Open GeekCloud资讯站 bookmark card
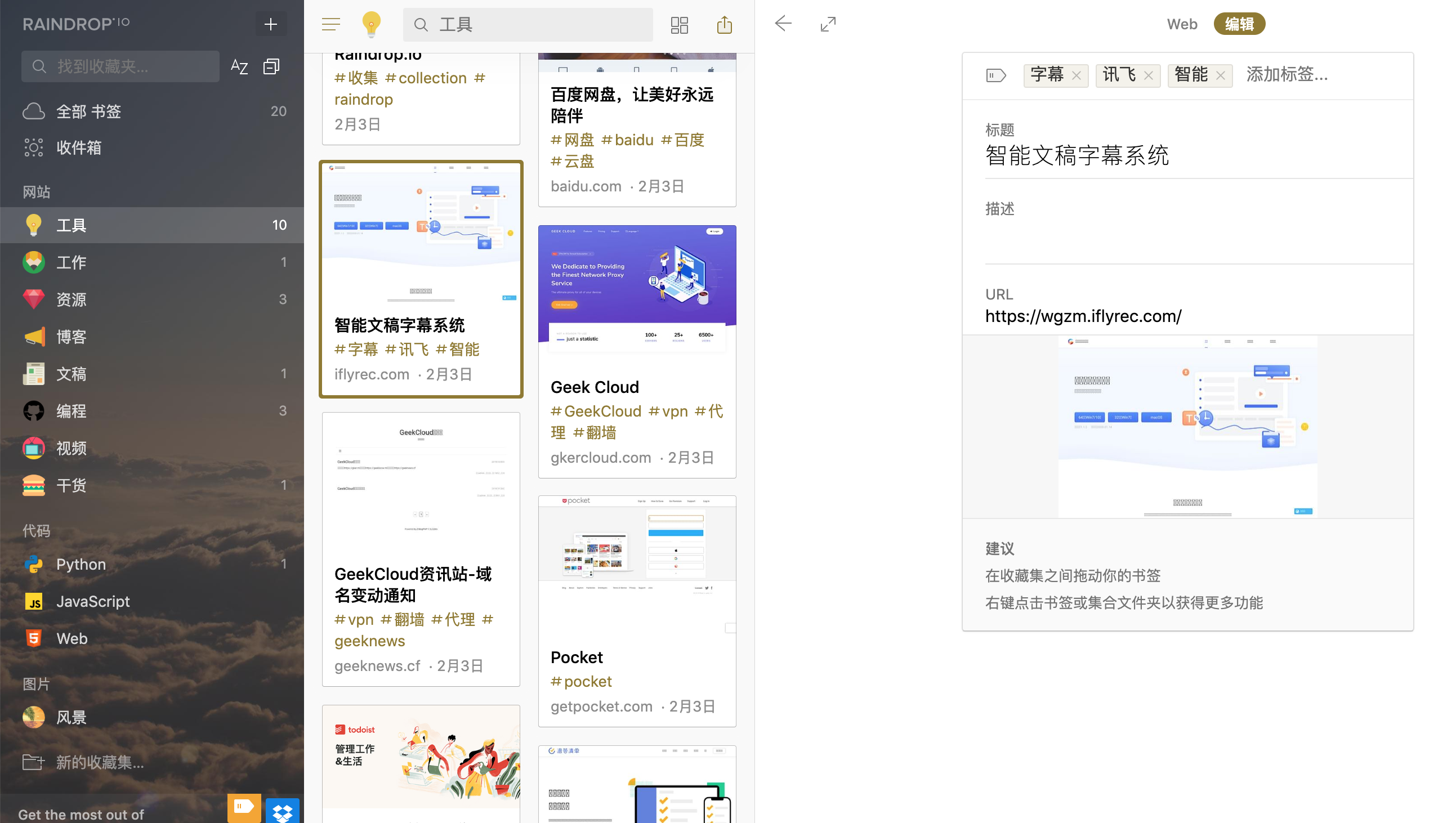Viewport: 1456px width, 823px height. [x=421, y=549]
